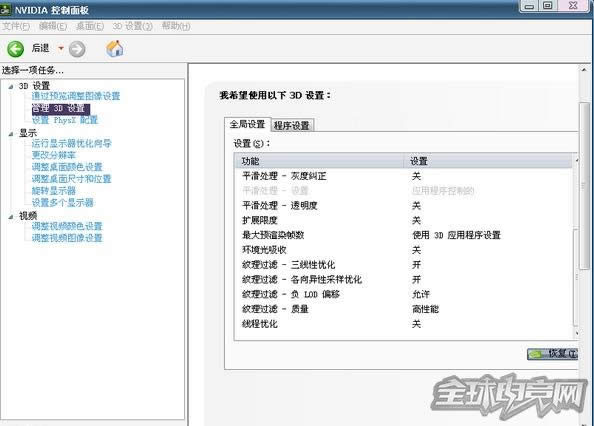
Task: Collapse the 视频 tree node
Action: pos(11,217)
